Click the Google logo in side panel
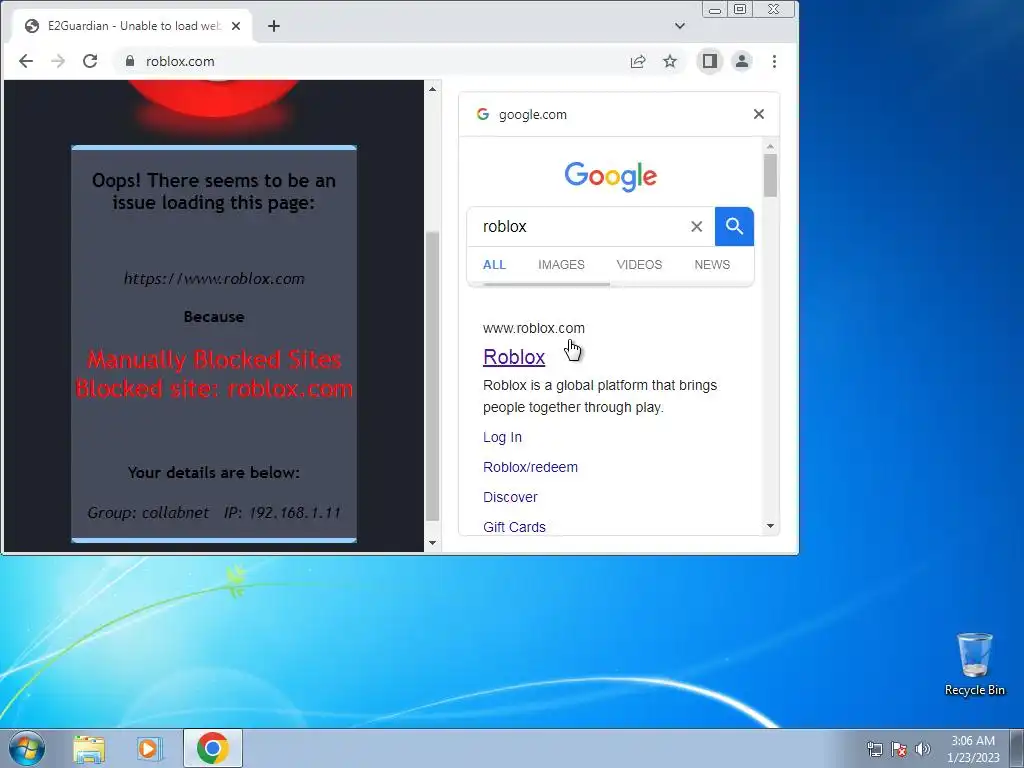 pyautogui.click(x=611, y=176)
